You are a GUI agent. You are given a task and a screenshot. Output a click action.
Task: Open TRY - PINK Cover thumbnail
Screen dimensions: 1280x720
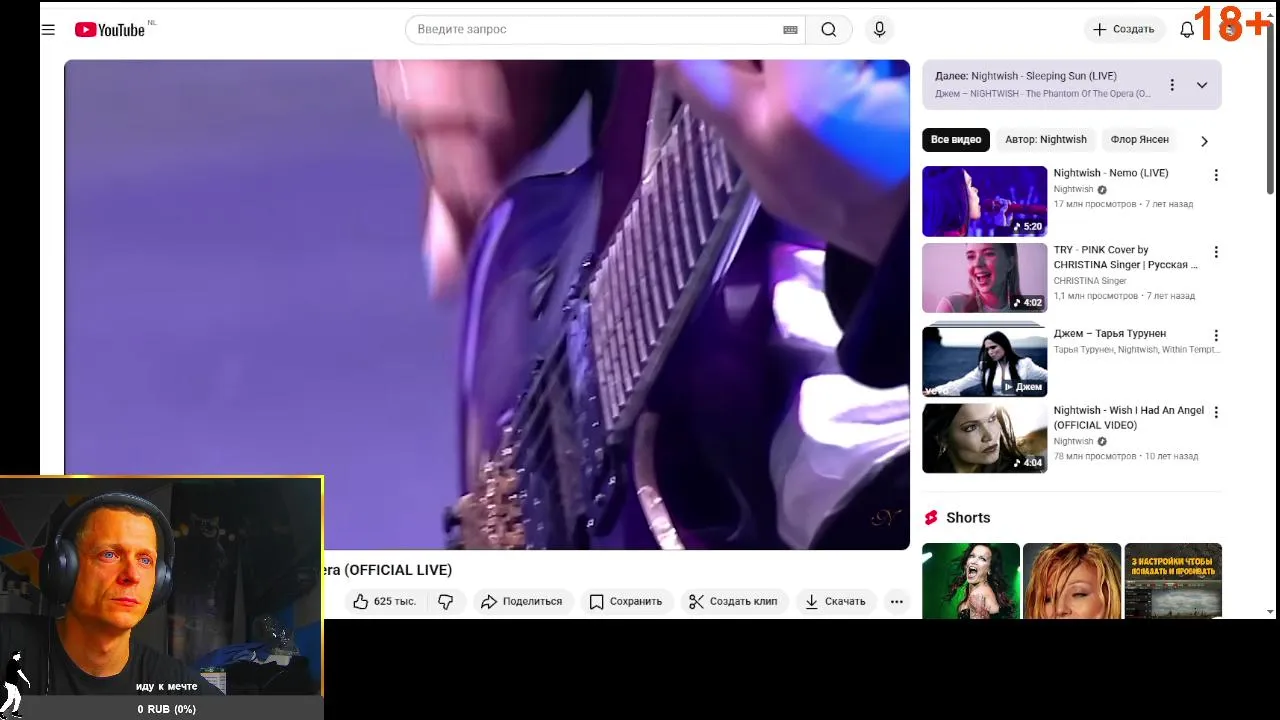pos(984,278)
